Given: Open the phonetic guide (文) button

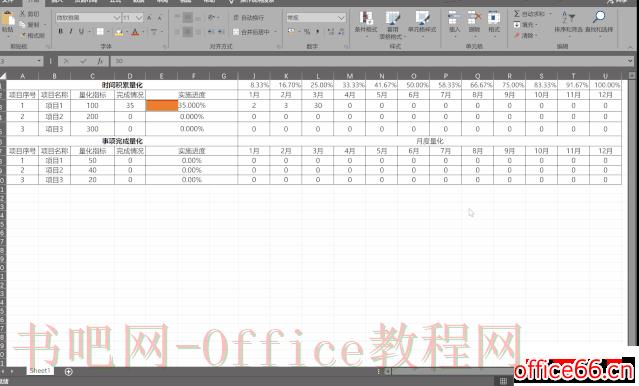Looking at the screenshot, I should (154, 32).
